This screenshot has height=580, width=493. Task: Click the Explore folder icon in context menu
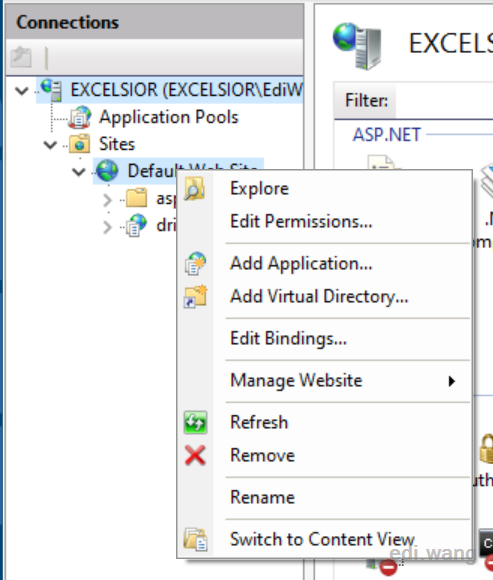point(195,189)
